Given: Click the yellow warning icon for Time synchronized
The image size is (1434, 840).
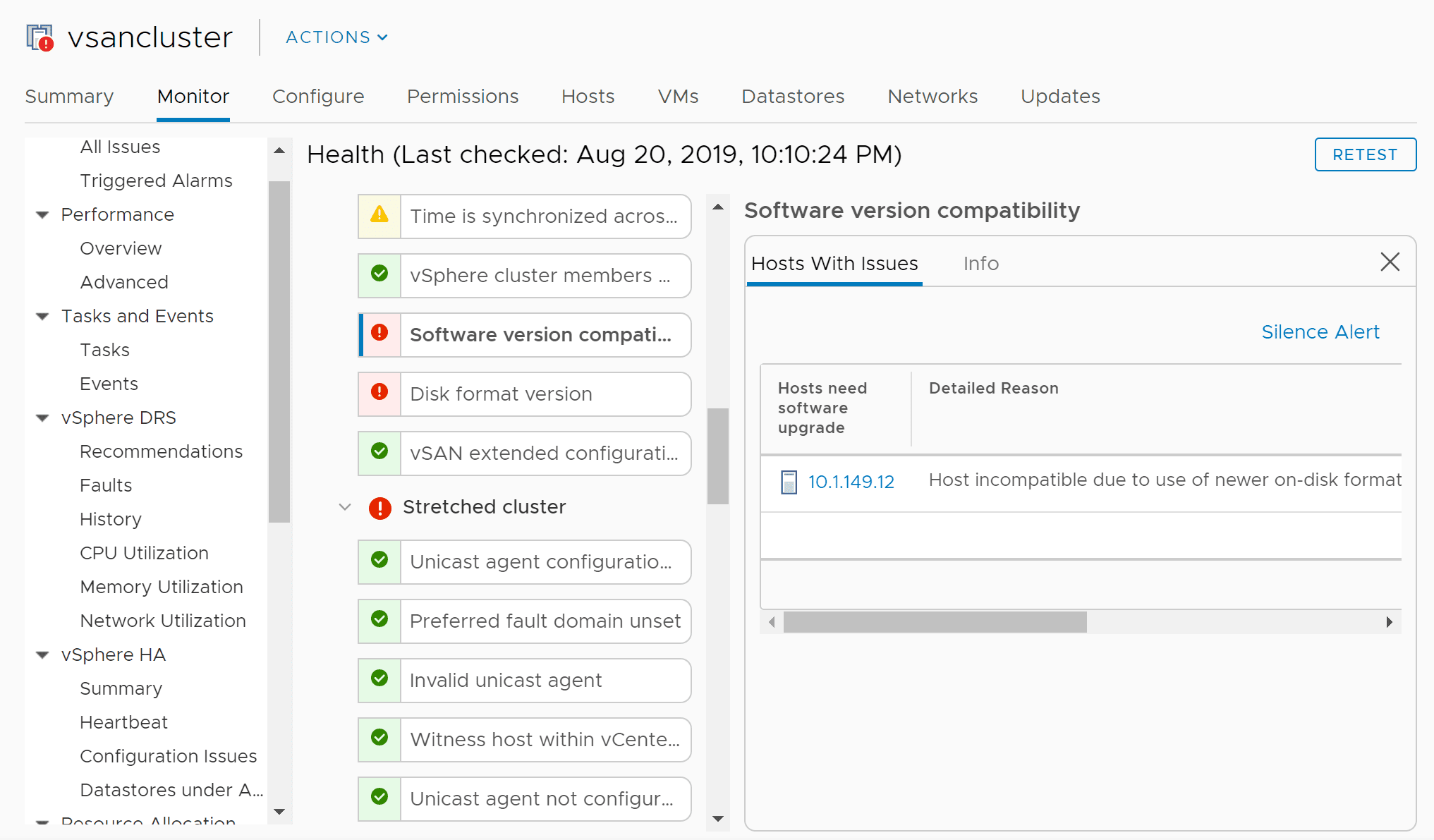Looking at the screenshot, I should (x=379, y=215).
